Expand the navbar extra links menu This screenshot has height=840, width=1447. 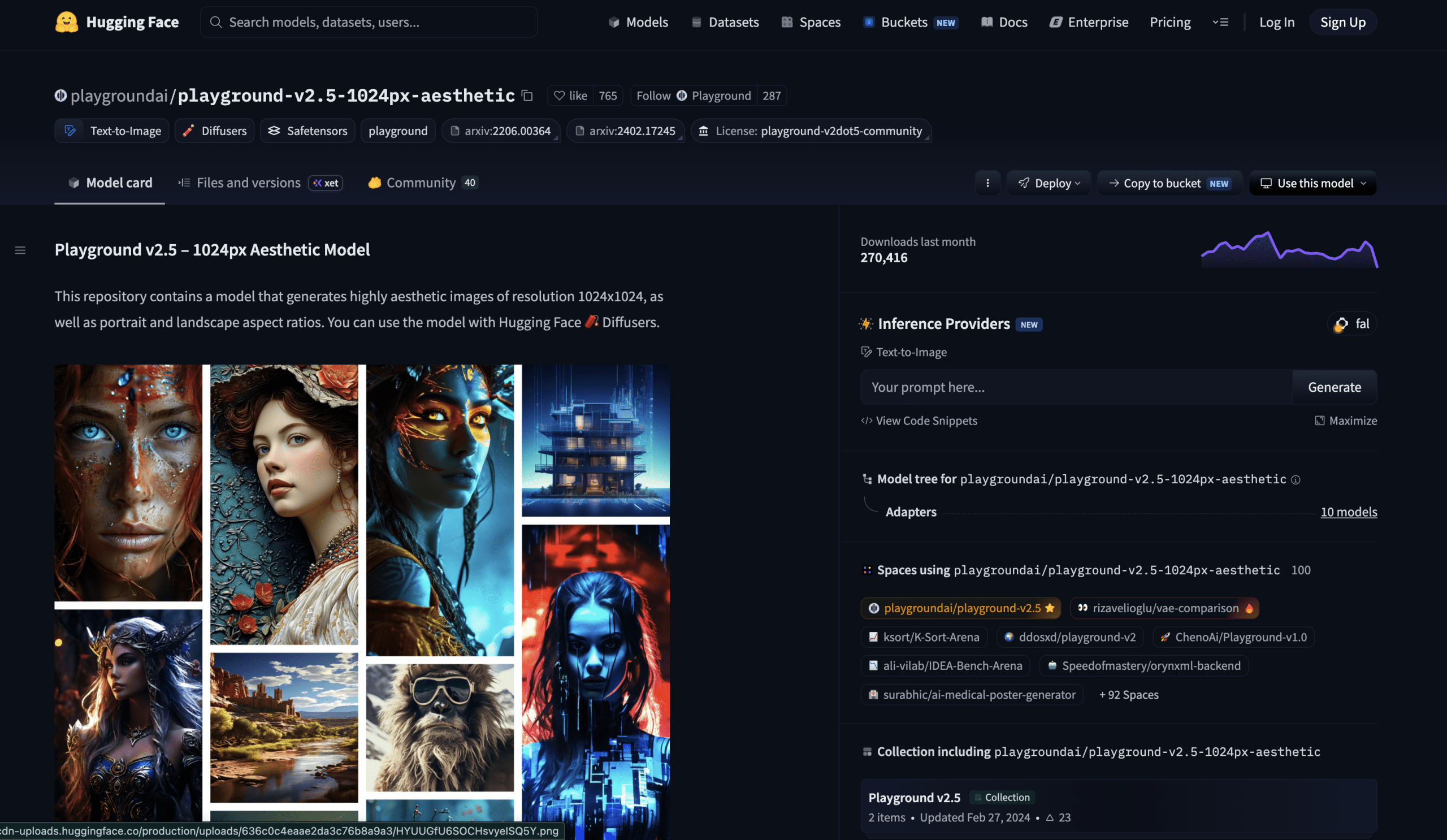(1220, 22)
